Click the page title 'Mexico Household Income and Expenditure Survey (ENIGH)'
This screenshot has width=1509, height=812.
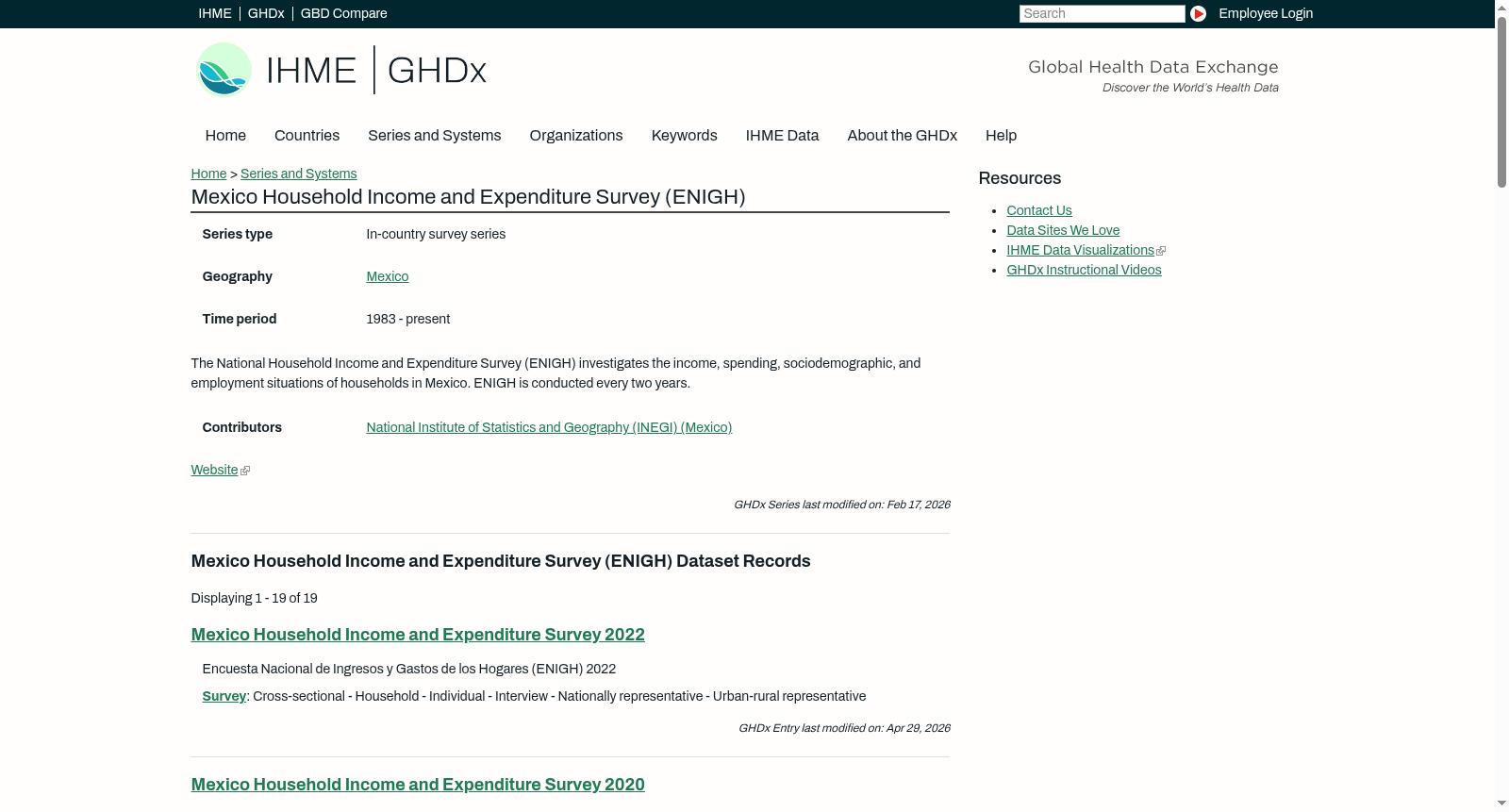pos(468,196)
